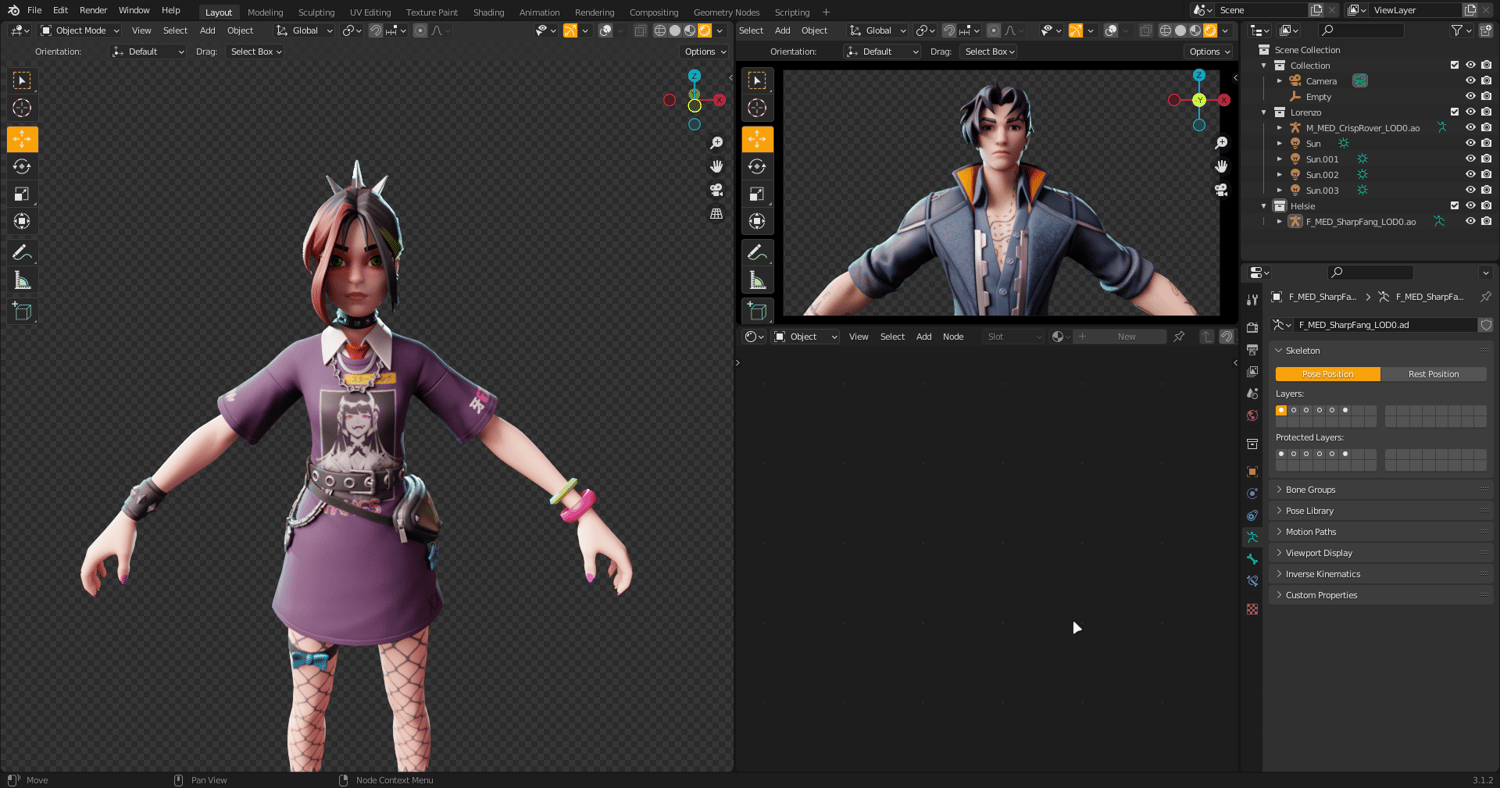Click the 3D Cursor tool in left viewport

click(22, 108)
